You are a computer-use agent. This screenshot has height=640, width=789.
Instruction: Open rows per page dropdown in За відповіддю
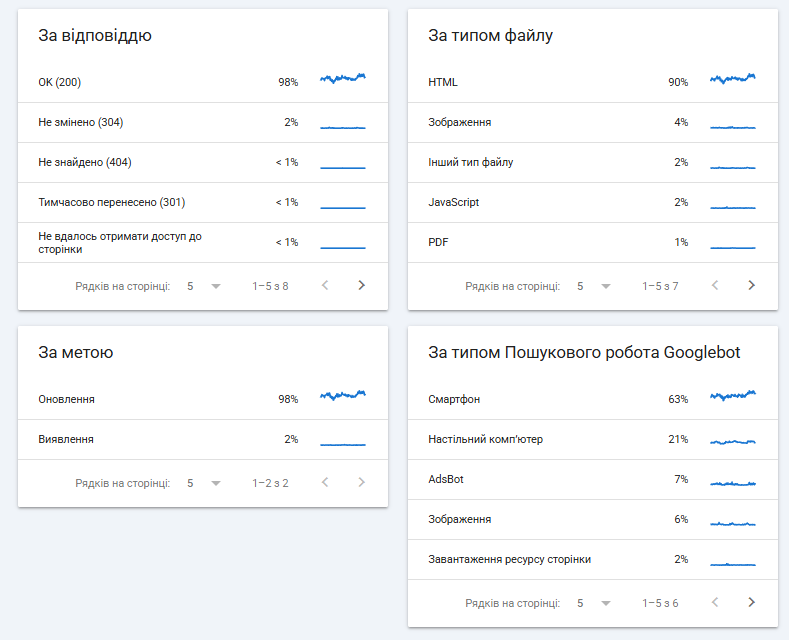coord(204,286)
